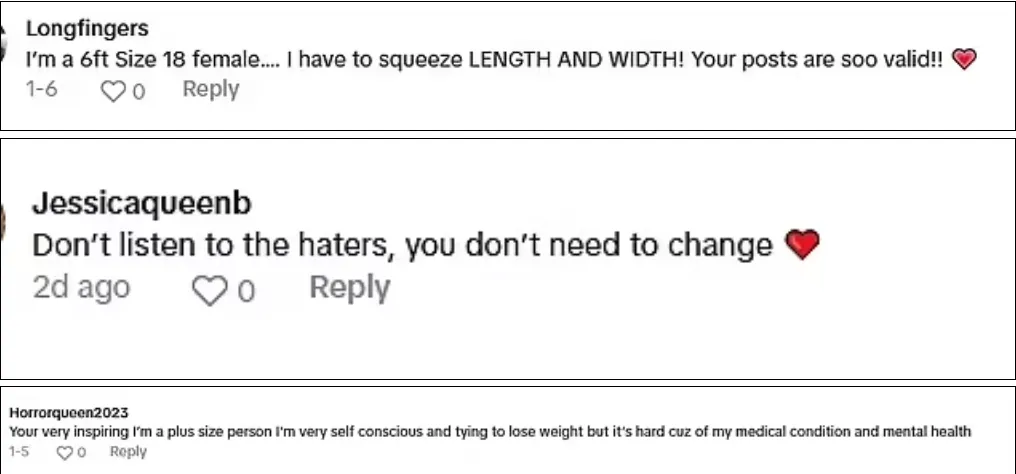Open the Jessicaqueenb username profile
The width and height of the screenshot is (1016, 474).
[142, 204]
